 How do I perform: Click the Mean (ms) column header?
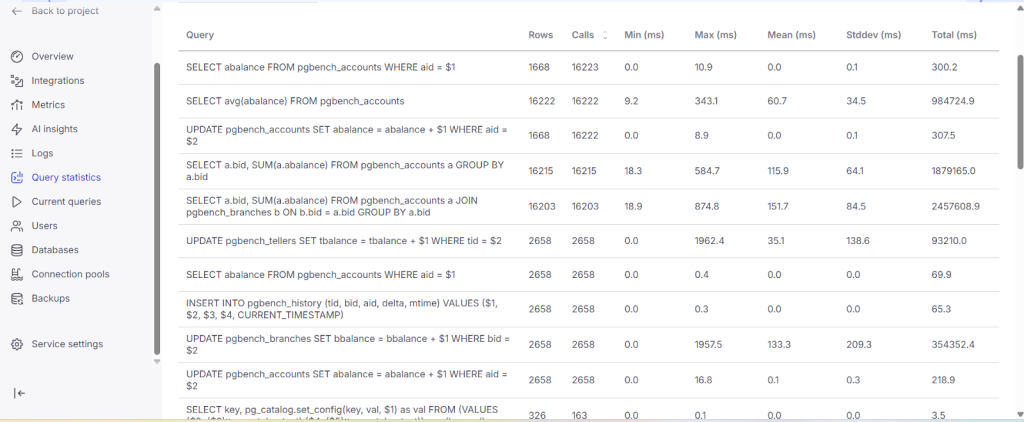[x=790, y=35]
